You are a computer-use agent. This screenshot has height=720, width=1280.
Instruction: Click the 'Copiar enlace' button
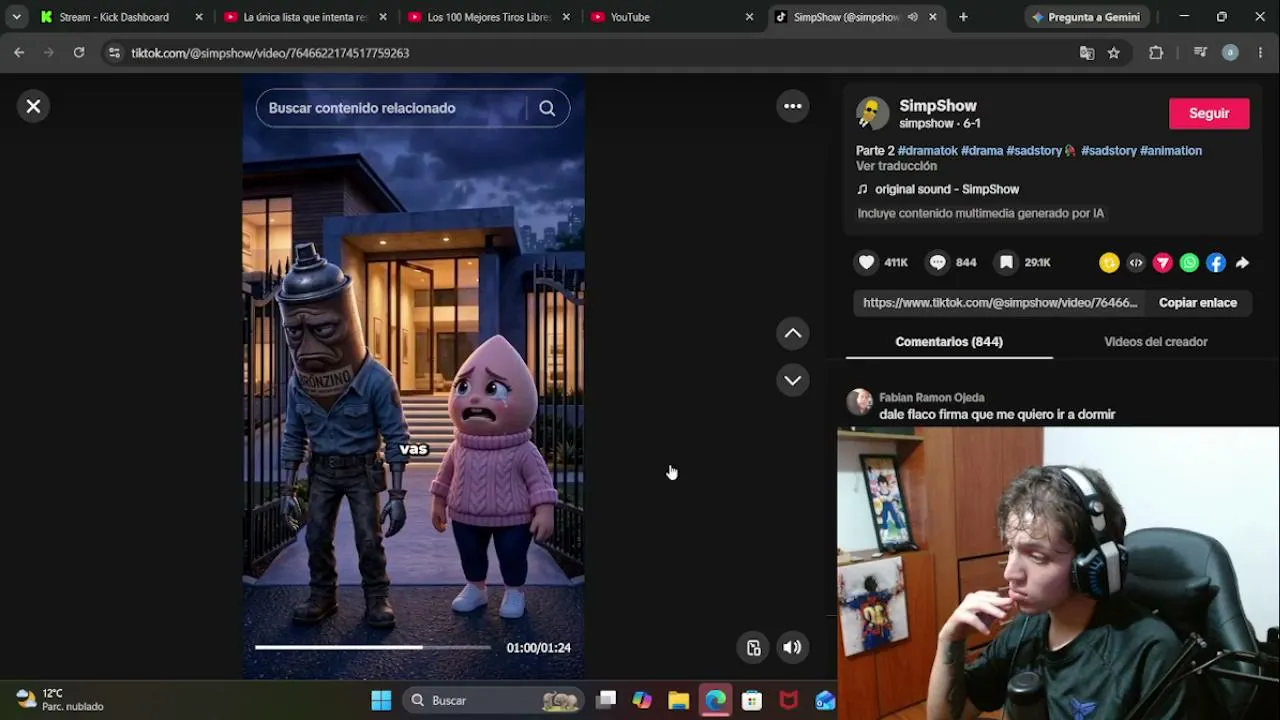click(x=1198, y=303)
